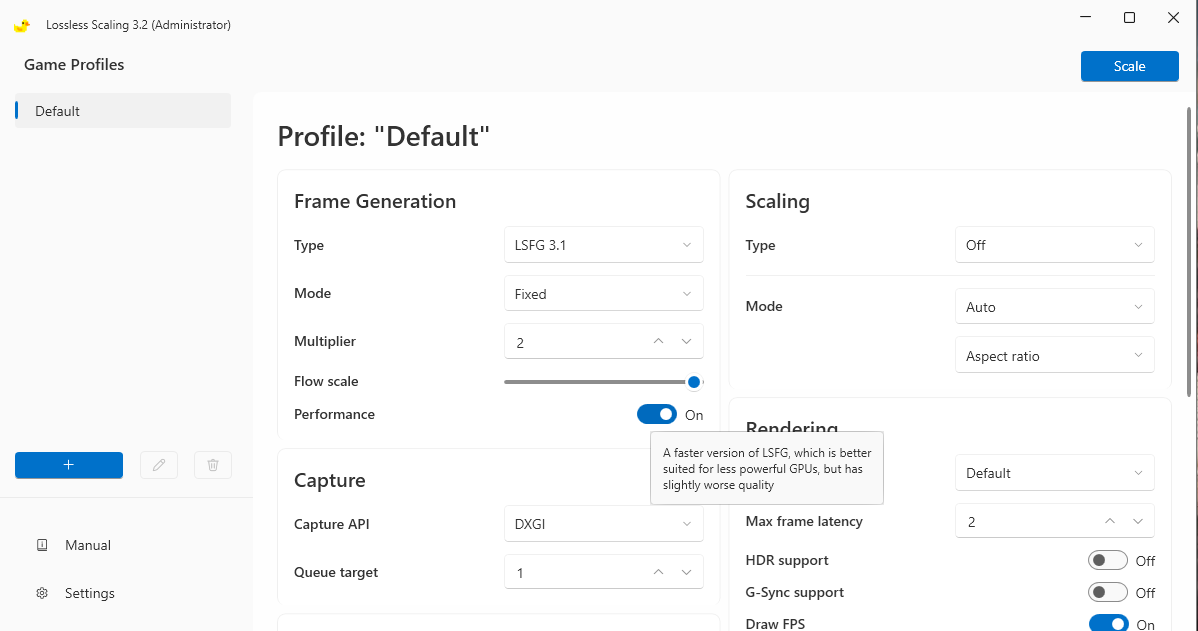
Task: Click the Flow scale slider handle
Action: coord(694,382)
